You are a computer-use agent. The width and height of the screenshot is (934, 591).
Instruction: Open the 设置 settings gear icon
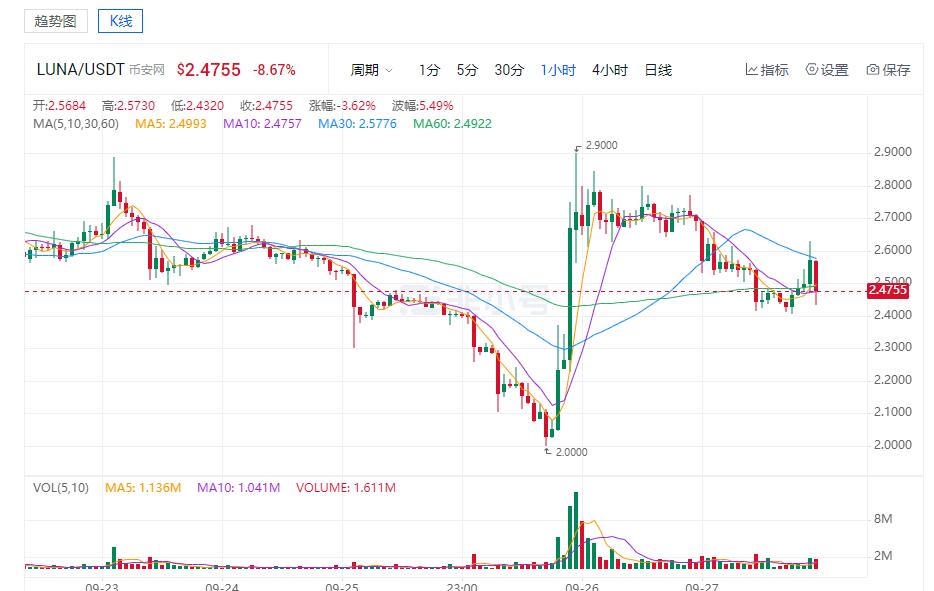coord(811,69)
